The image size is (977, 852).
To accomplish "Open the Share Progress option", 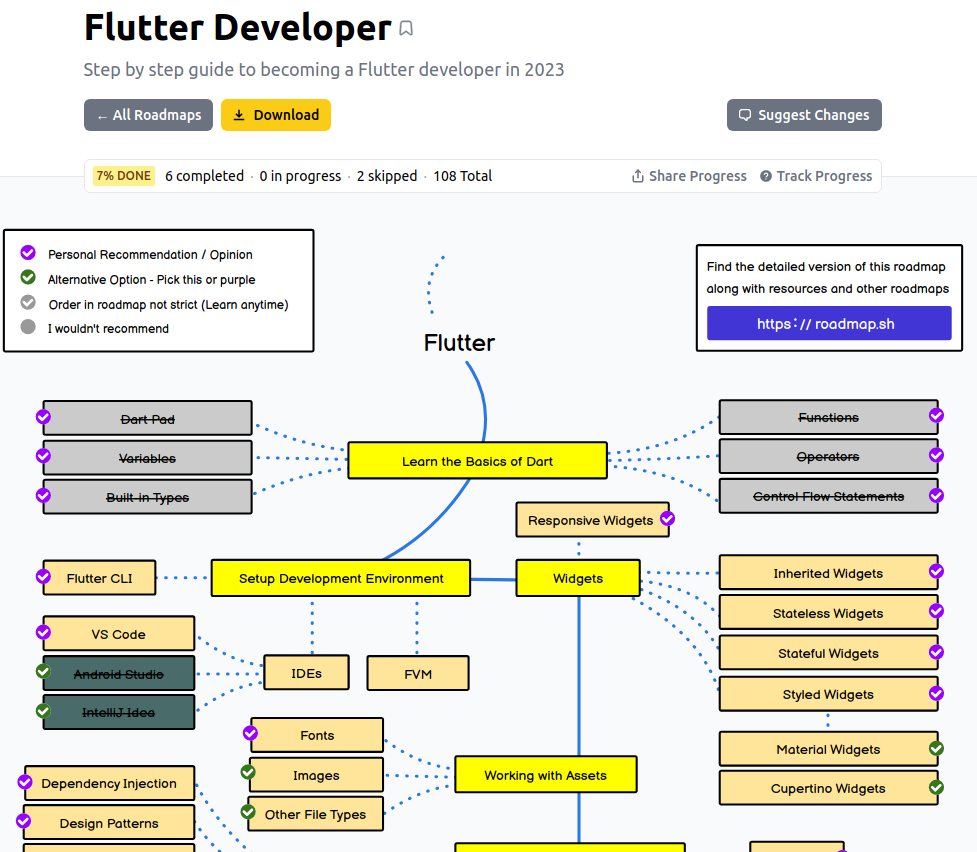I will (x=697, y=175).
